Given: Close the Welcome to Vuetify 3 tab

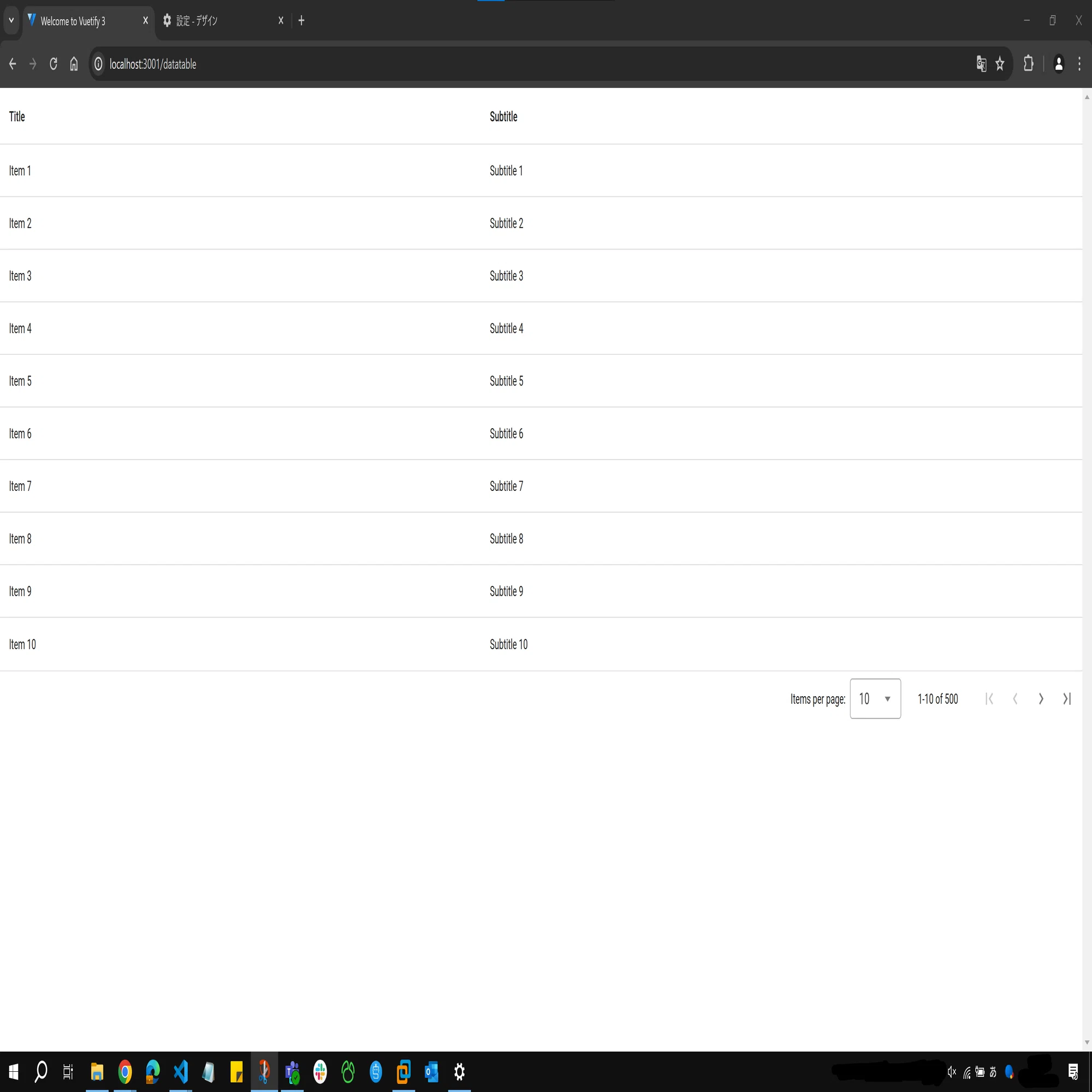Looking at the screenshot, I should (x=145, y=21).
